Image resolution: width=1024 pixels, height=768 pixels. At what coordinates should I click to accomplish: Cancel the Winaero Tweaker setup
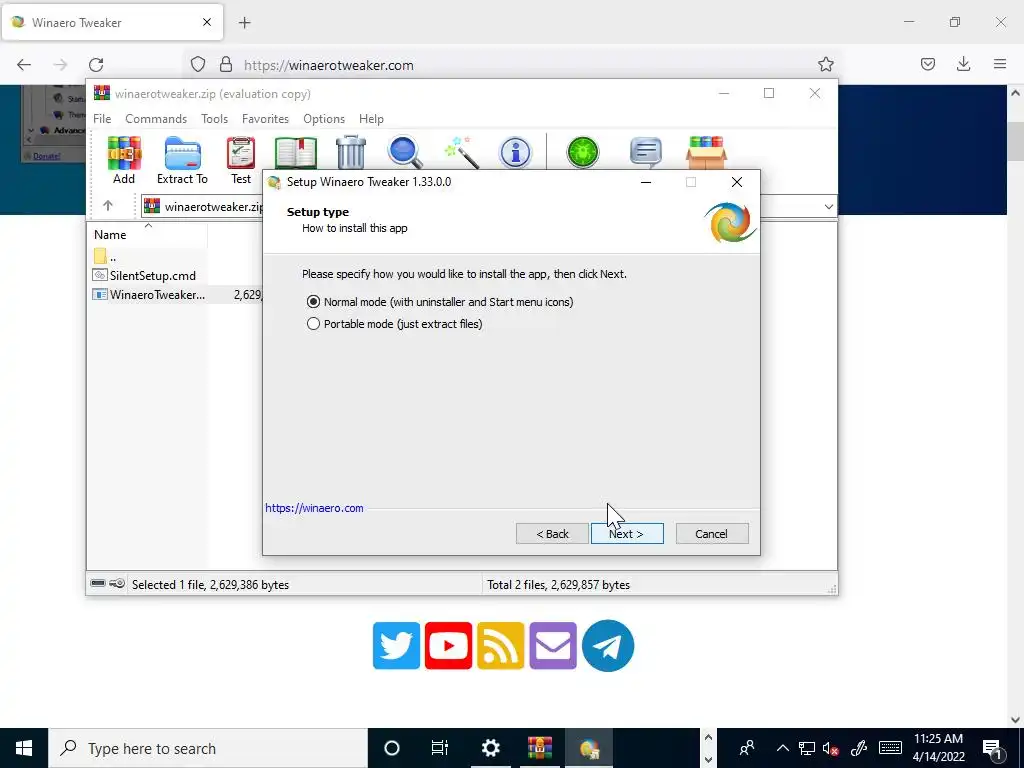pyautogui.click(x=712, y=534)
